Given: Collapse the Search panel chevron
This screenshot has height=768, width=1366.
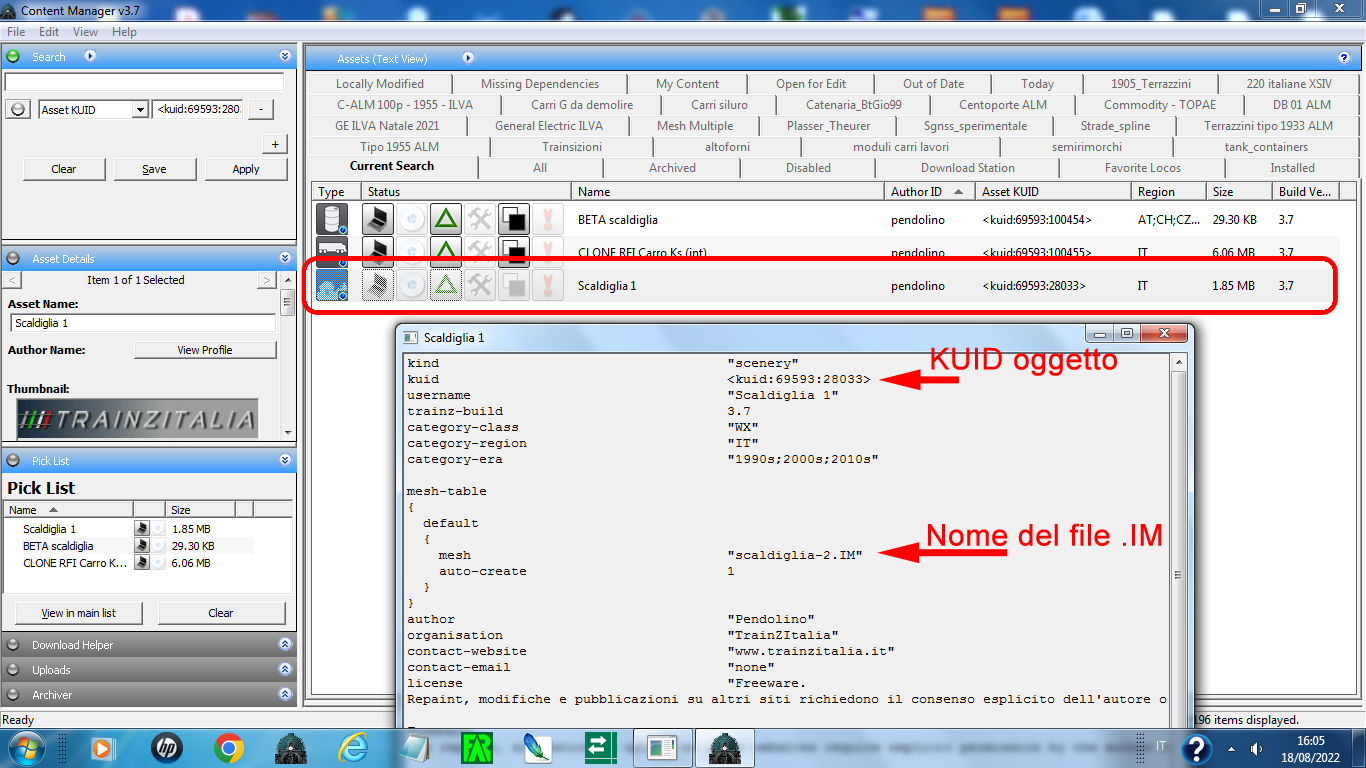Looking at the screenshot, I should (285, 57).
